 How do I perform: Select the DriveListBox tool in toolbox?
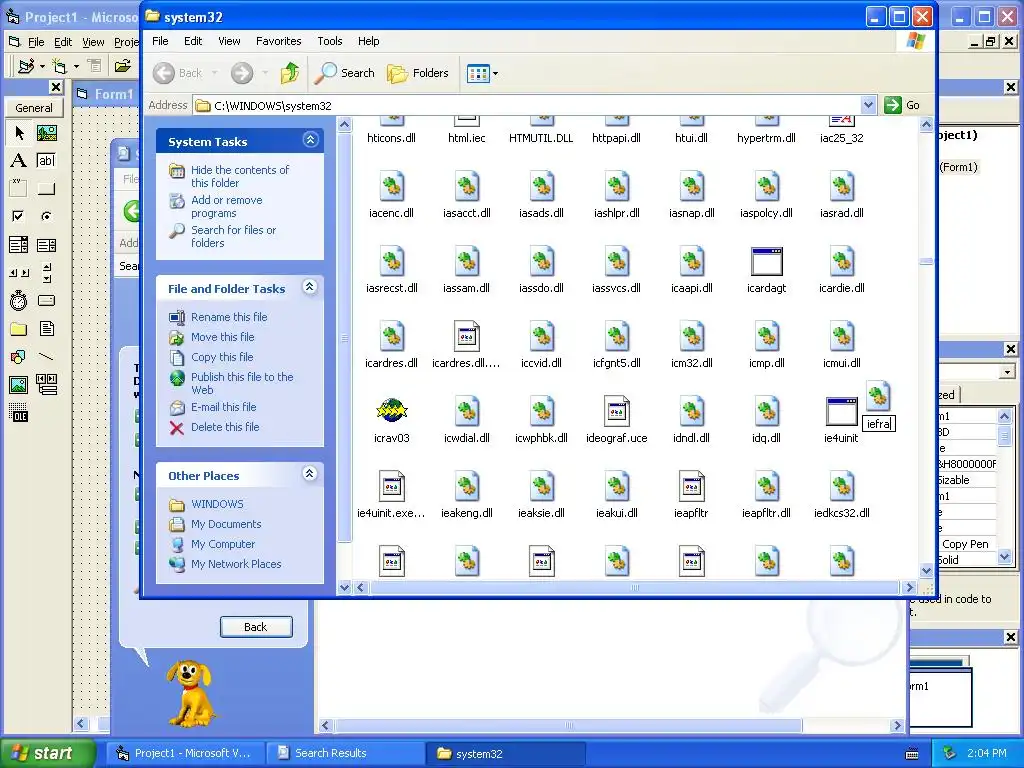(46, 300)
